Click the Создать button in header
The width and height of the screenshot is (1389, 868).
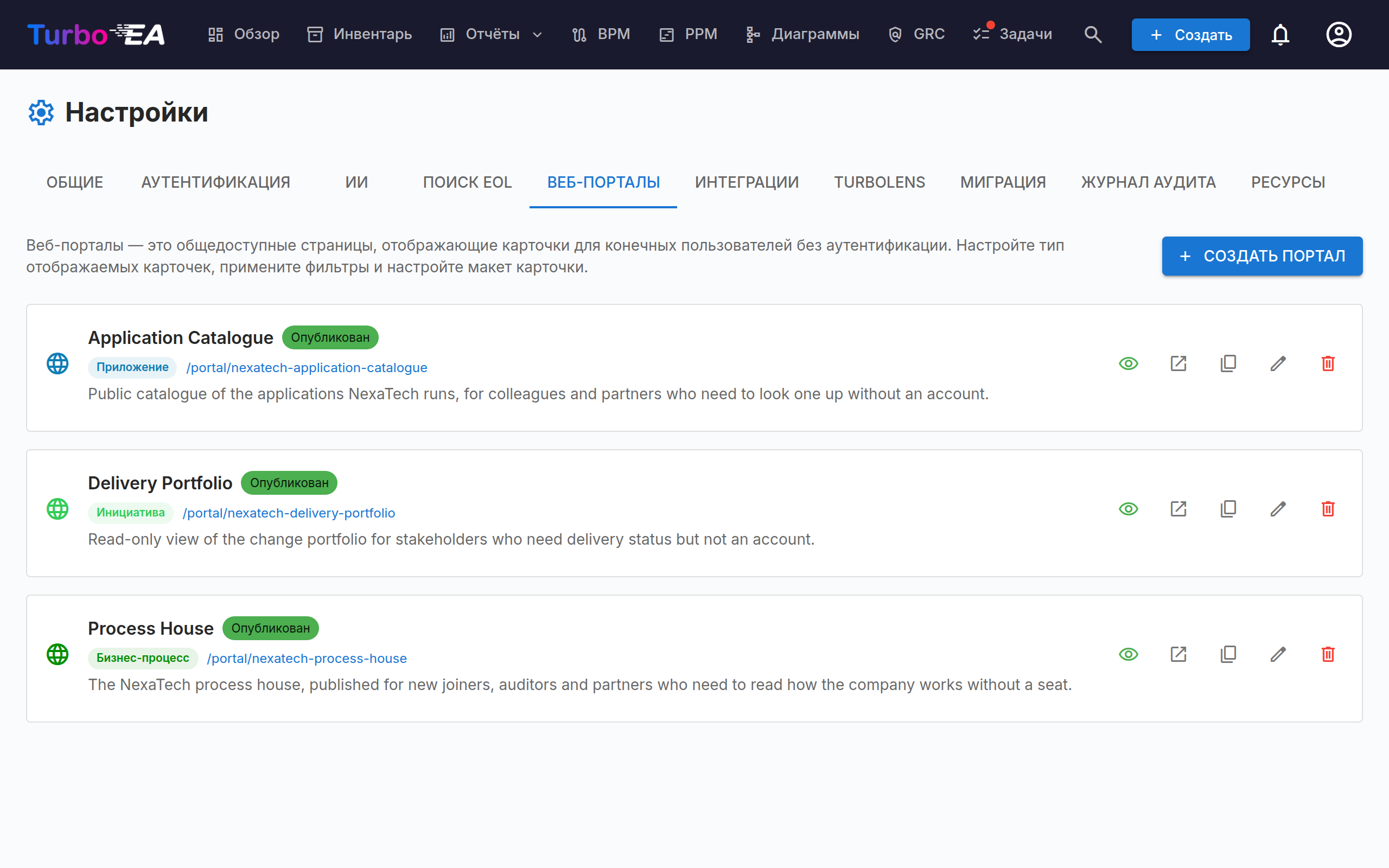click(x=1190, y=34)
